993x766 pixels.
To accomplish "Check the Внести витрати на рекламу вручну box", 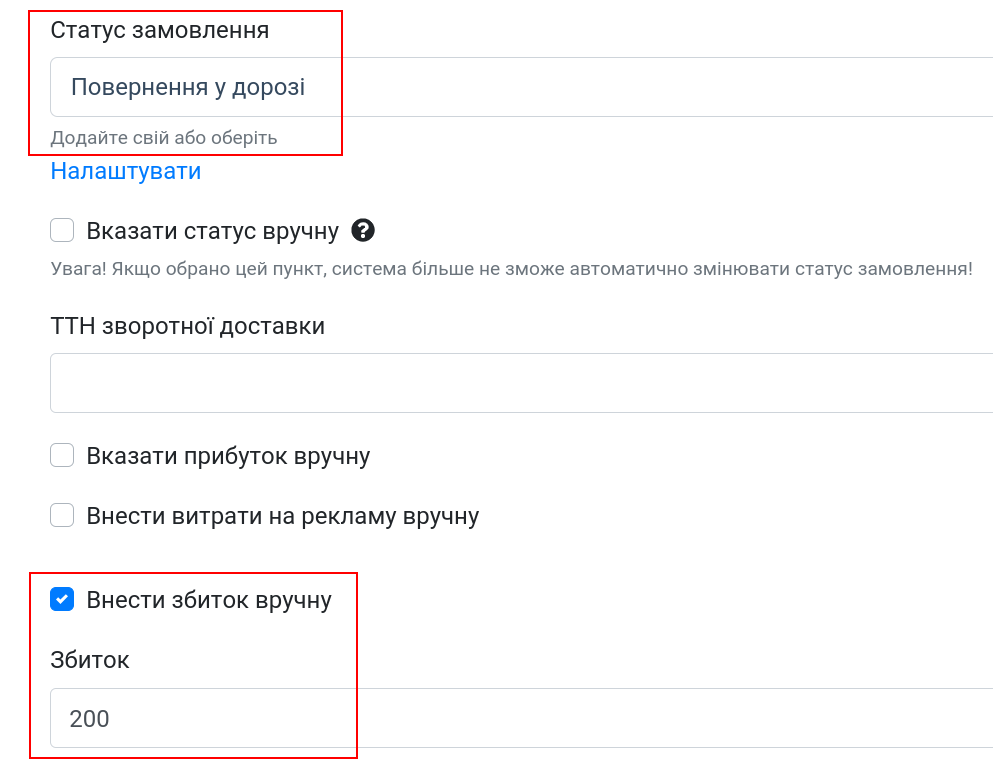I will 62,515.
